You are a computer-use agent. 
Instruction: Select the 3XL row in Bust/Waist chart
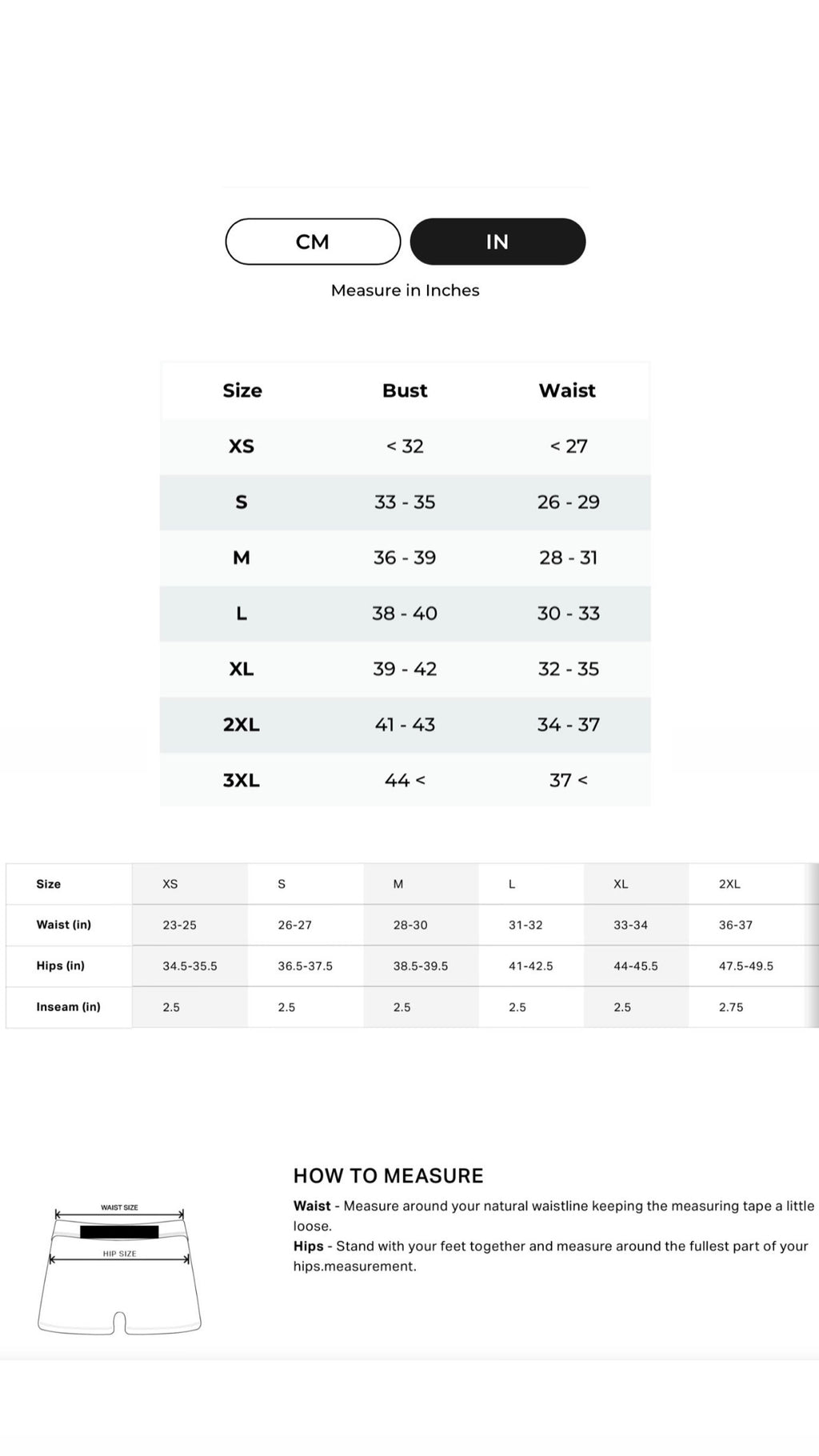click(241, 780)
